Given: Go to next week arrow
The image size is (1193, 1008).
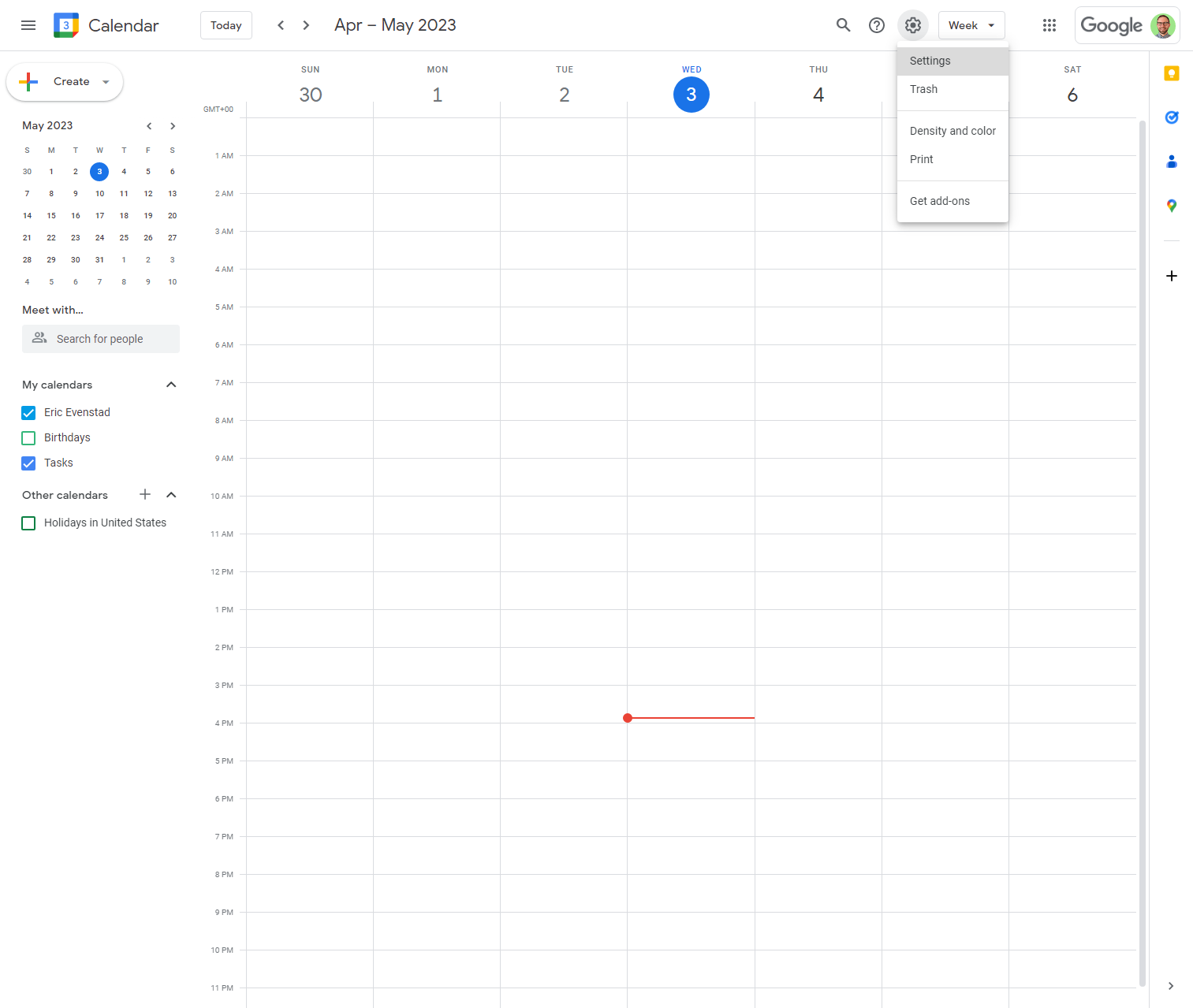Looking at the screenshot, I should 306,25.
